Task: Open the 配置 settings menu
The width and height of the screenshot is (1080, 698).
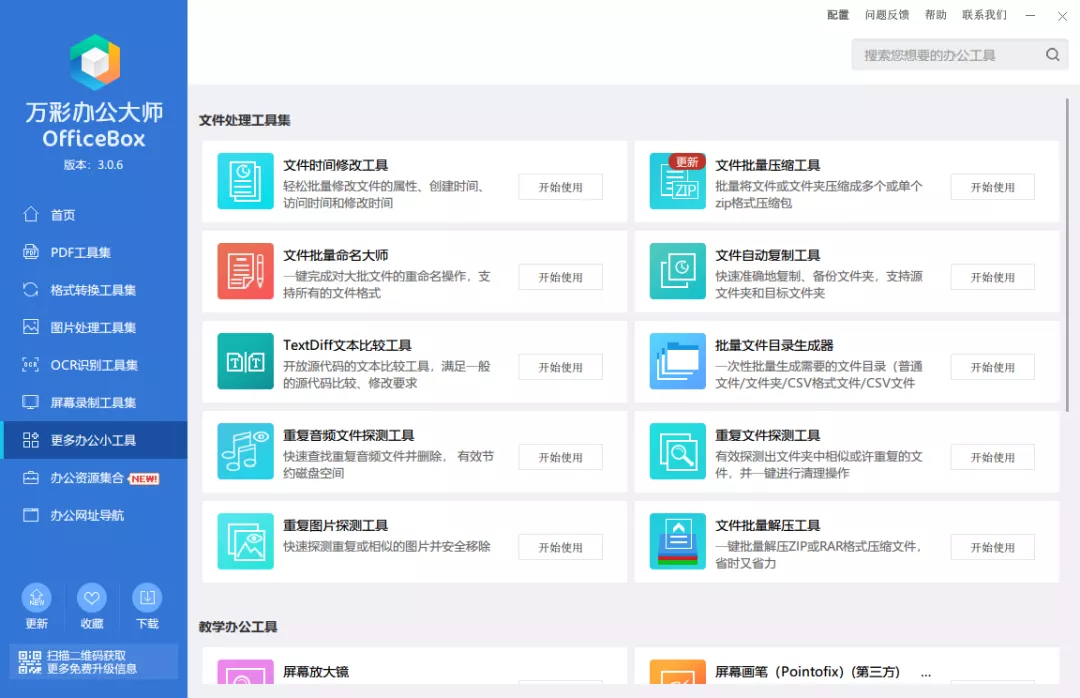Action: point(838,15)
